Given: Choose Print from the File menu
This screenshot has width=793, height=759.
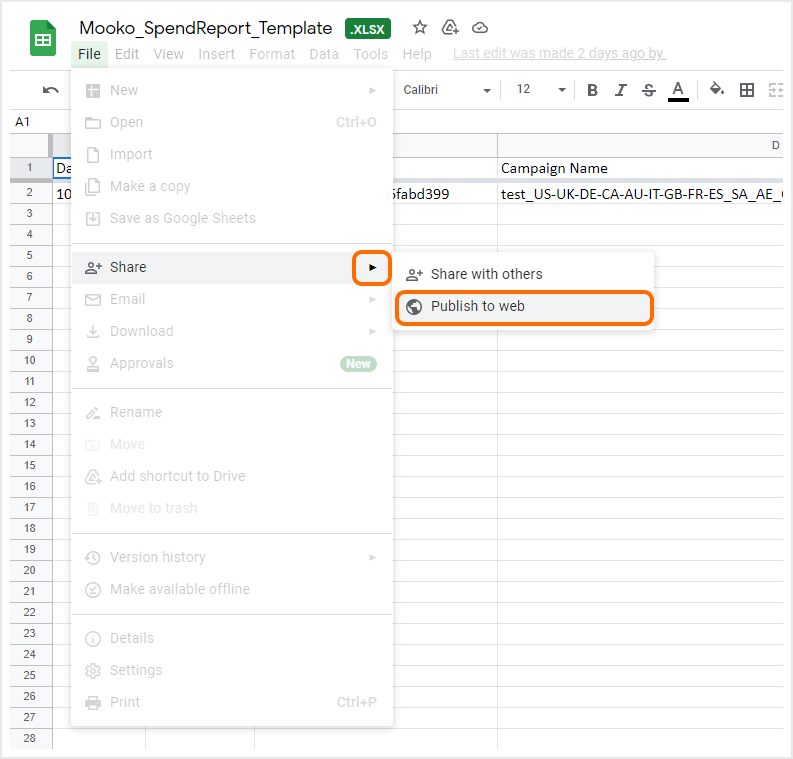Looking at the screenshot, I should coord(232,702).
